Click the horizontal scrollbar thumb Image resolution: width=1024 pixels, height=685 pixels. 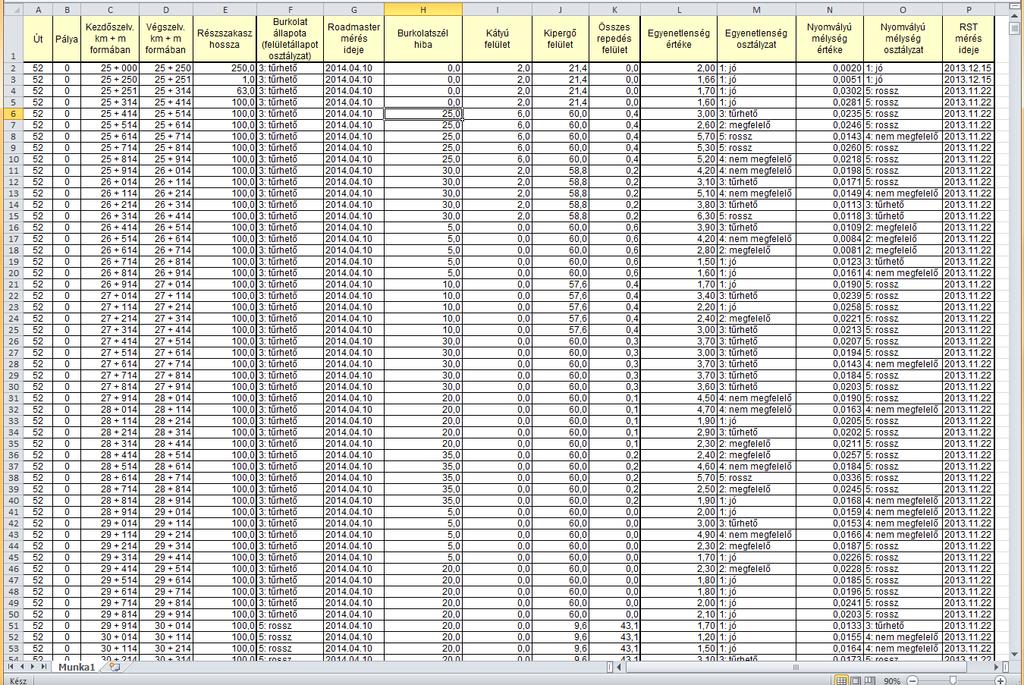point(795,667)
